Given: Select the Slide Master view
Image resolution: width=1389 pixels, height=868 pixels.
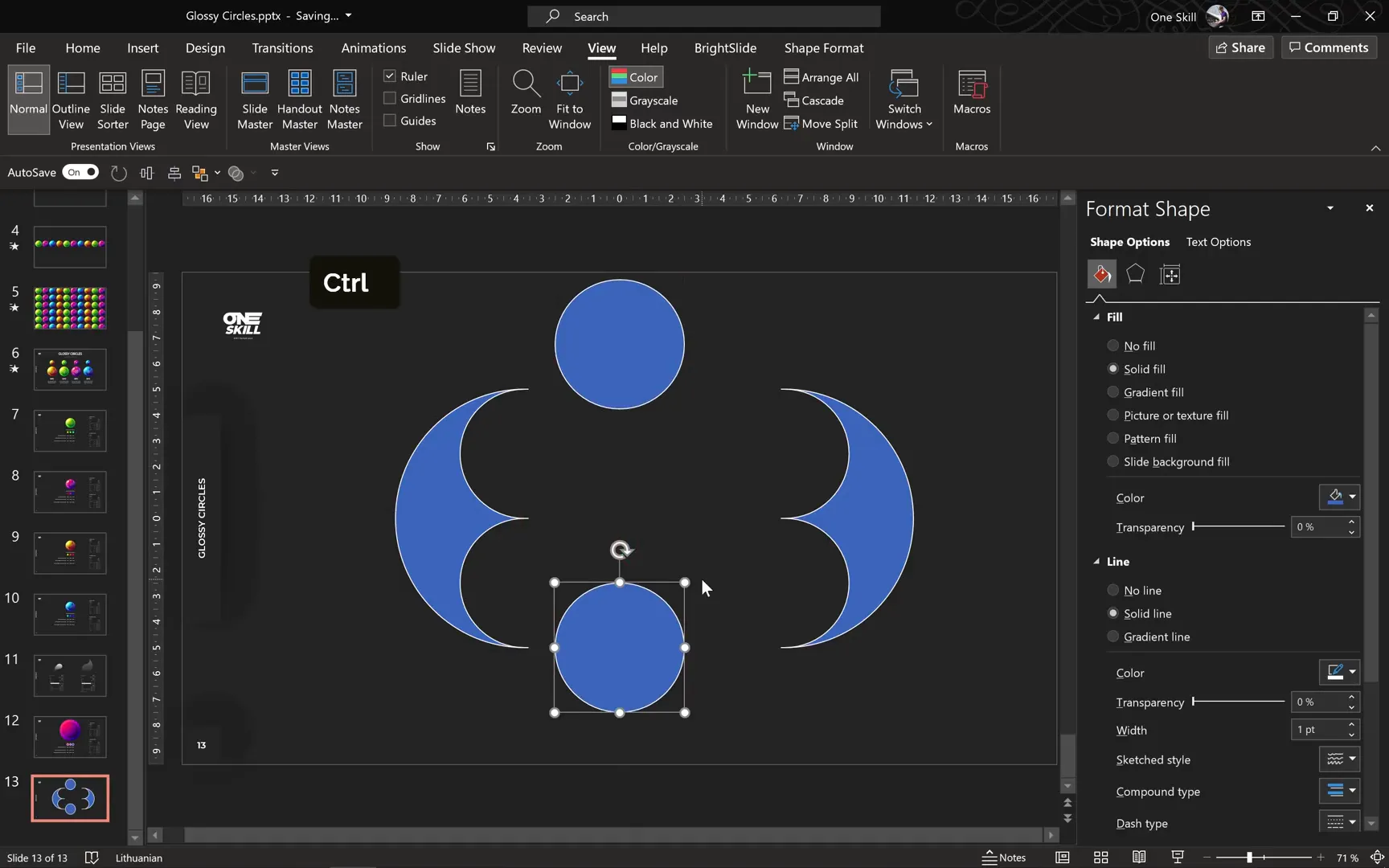Looking at the screenshot, I should click(x=255, y=98).
